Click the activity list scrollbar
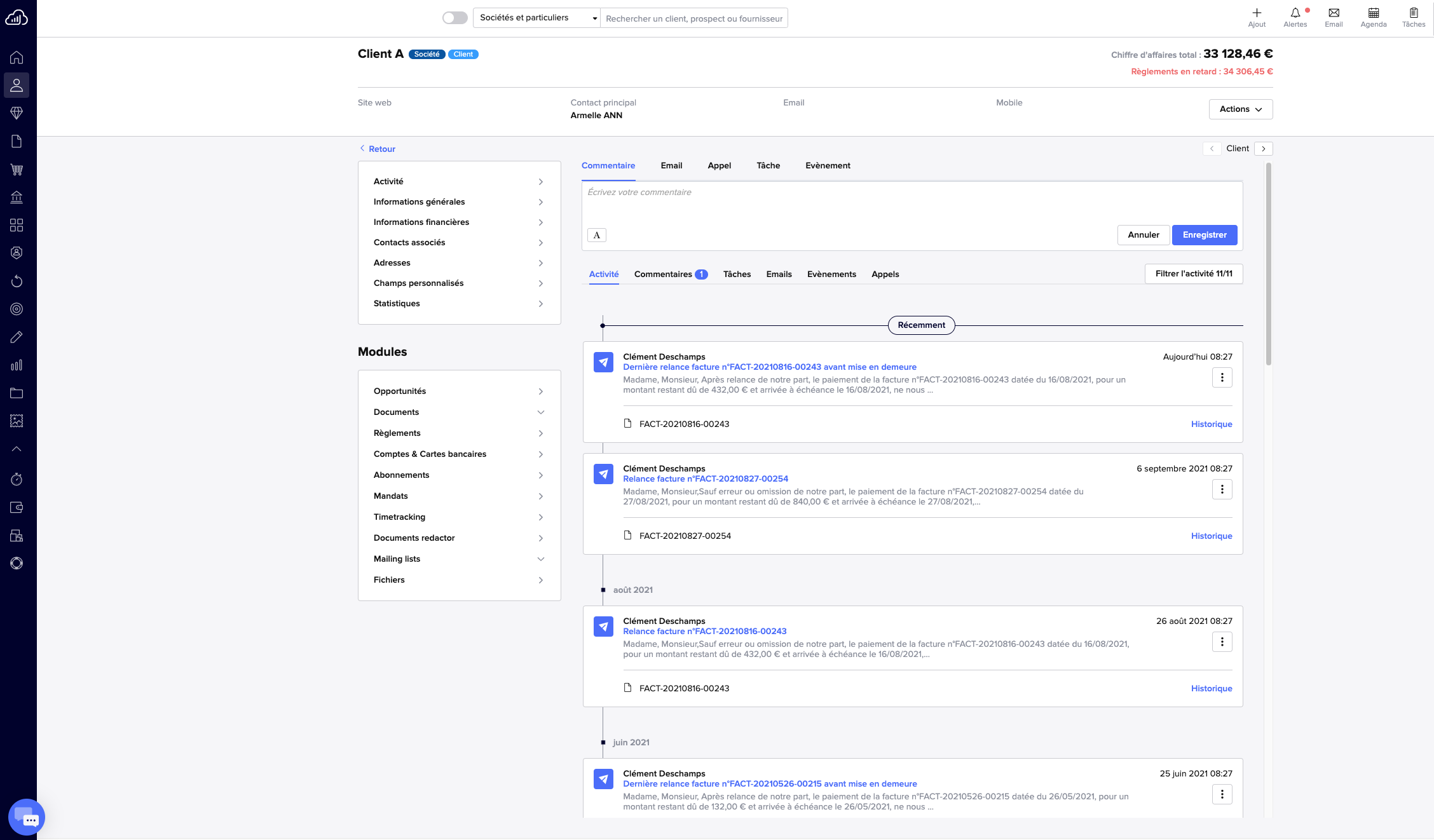 click(x=1268, y=264)
